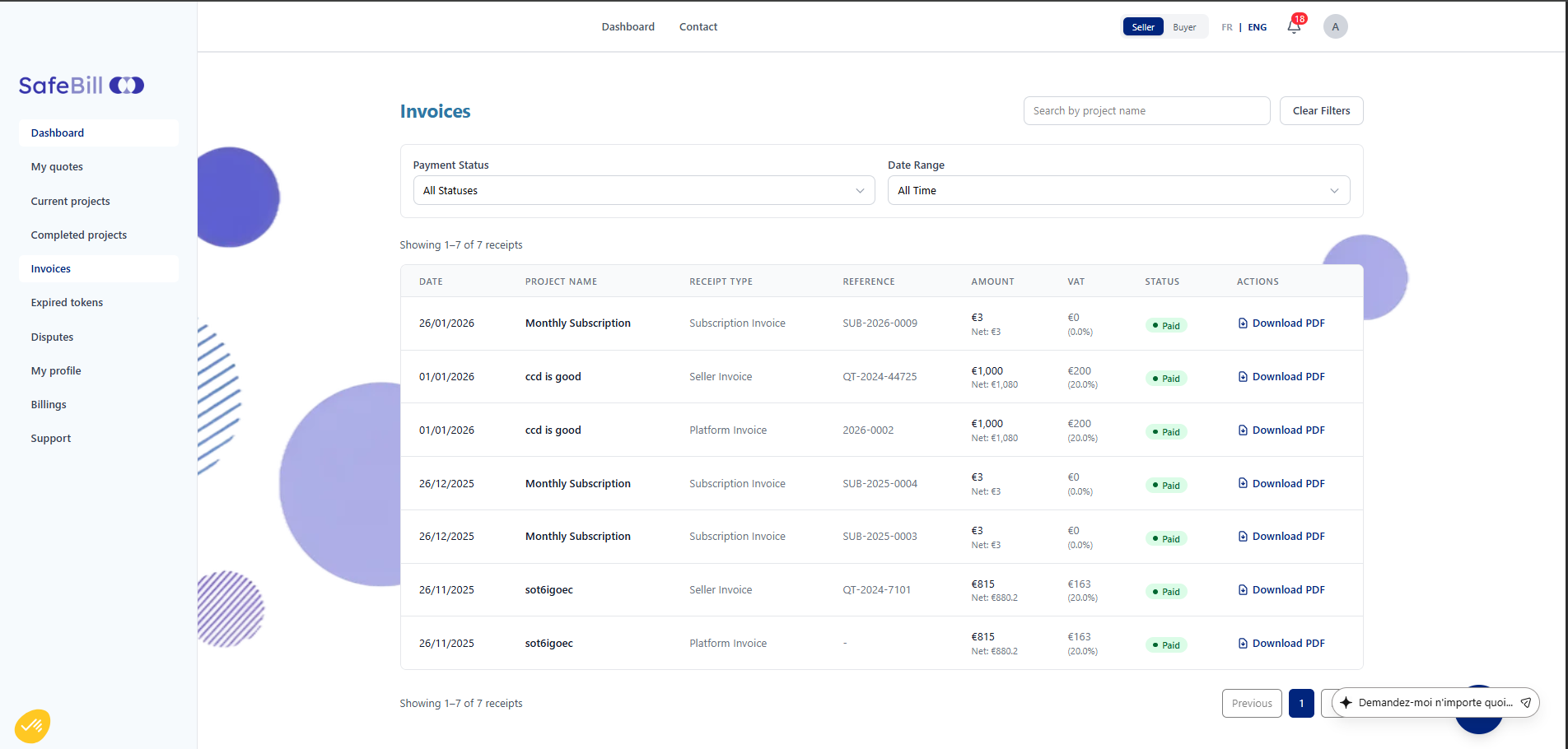This screenshot has width=1568, height=749.
Task: Open the Date Range dropdown
Action: pyautogui.click(x=1118, y=190)
